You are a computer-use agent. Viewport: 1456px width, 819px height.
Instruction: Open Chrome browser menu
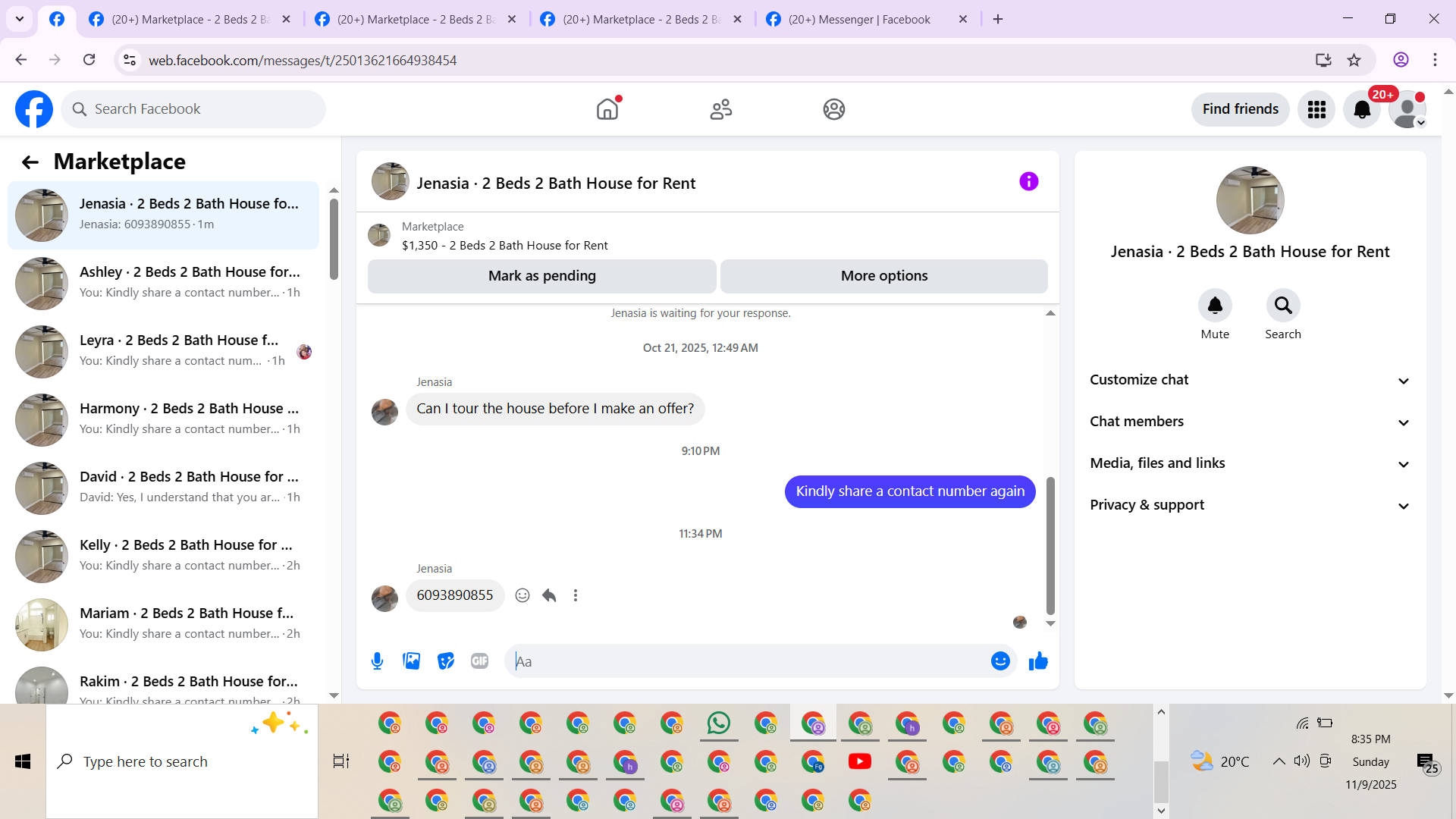tap(1435, 60)
